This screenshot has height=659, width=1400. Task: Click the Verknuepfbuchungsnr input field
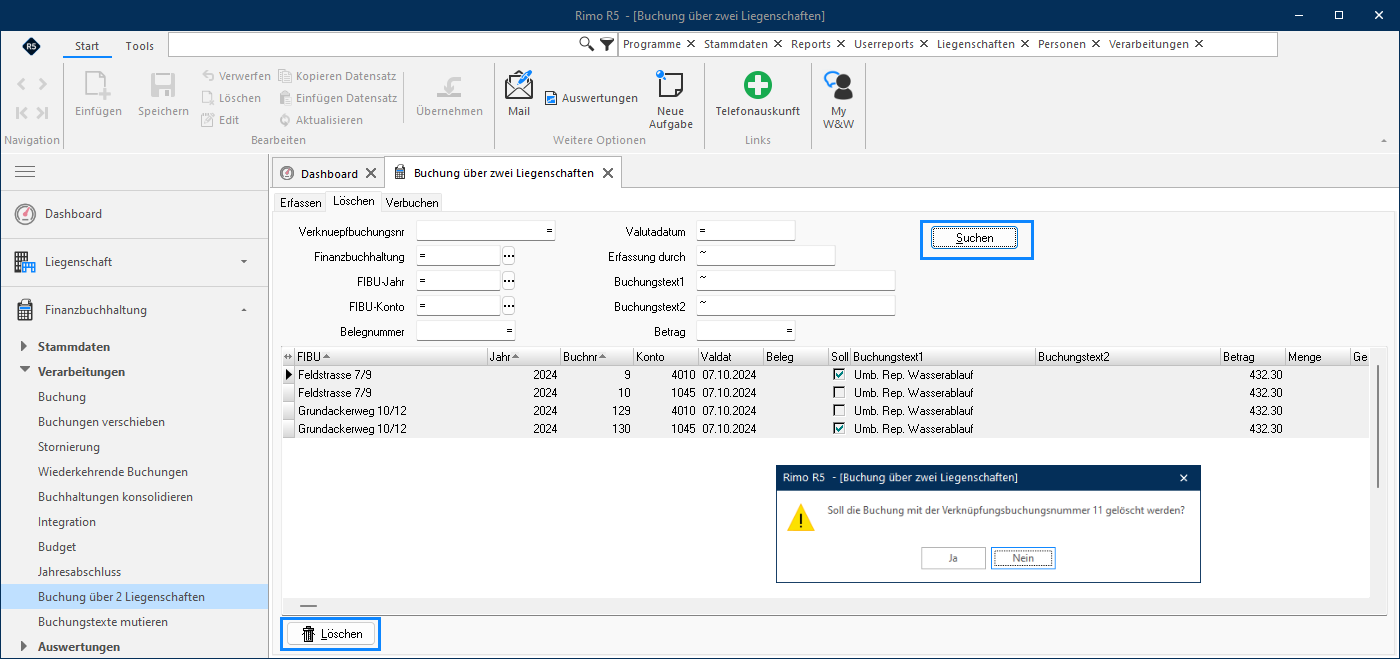pos(486,231)
